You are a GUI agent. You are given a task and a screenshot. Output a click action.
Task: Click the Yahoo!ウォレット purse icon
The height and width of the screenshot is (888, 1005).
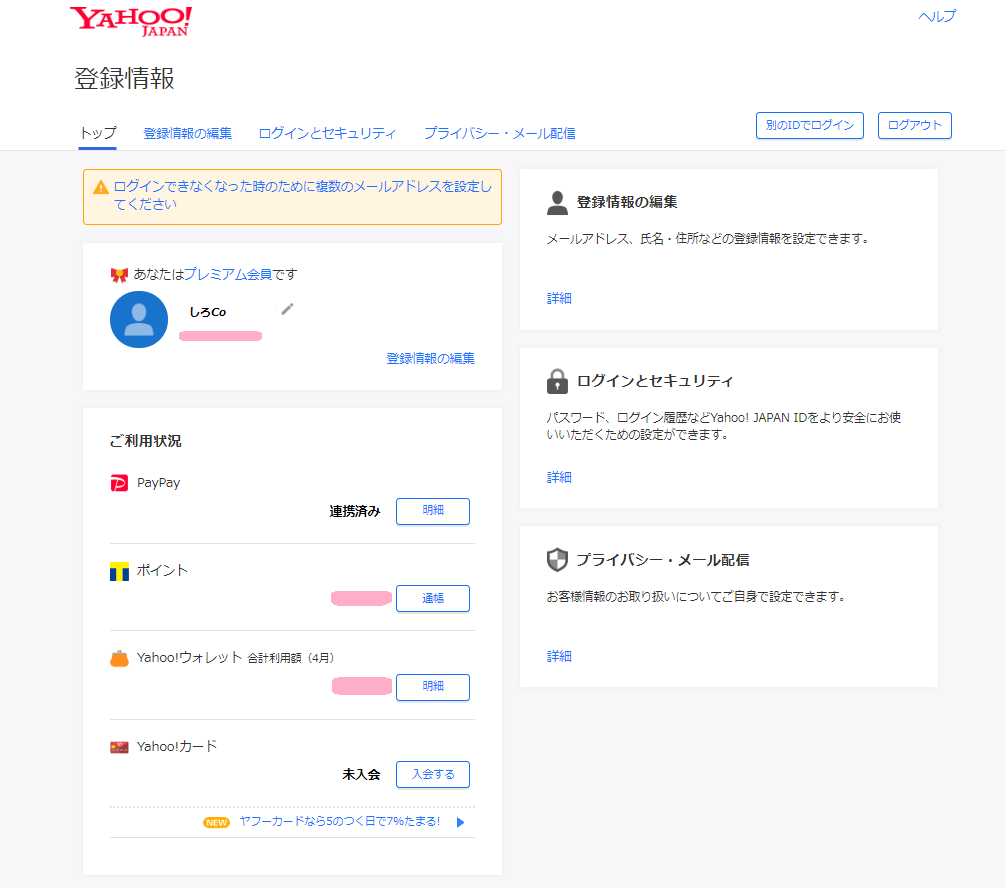(120, 658)
